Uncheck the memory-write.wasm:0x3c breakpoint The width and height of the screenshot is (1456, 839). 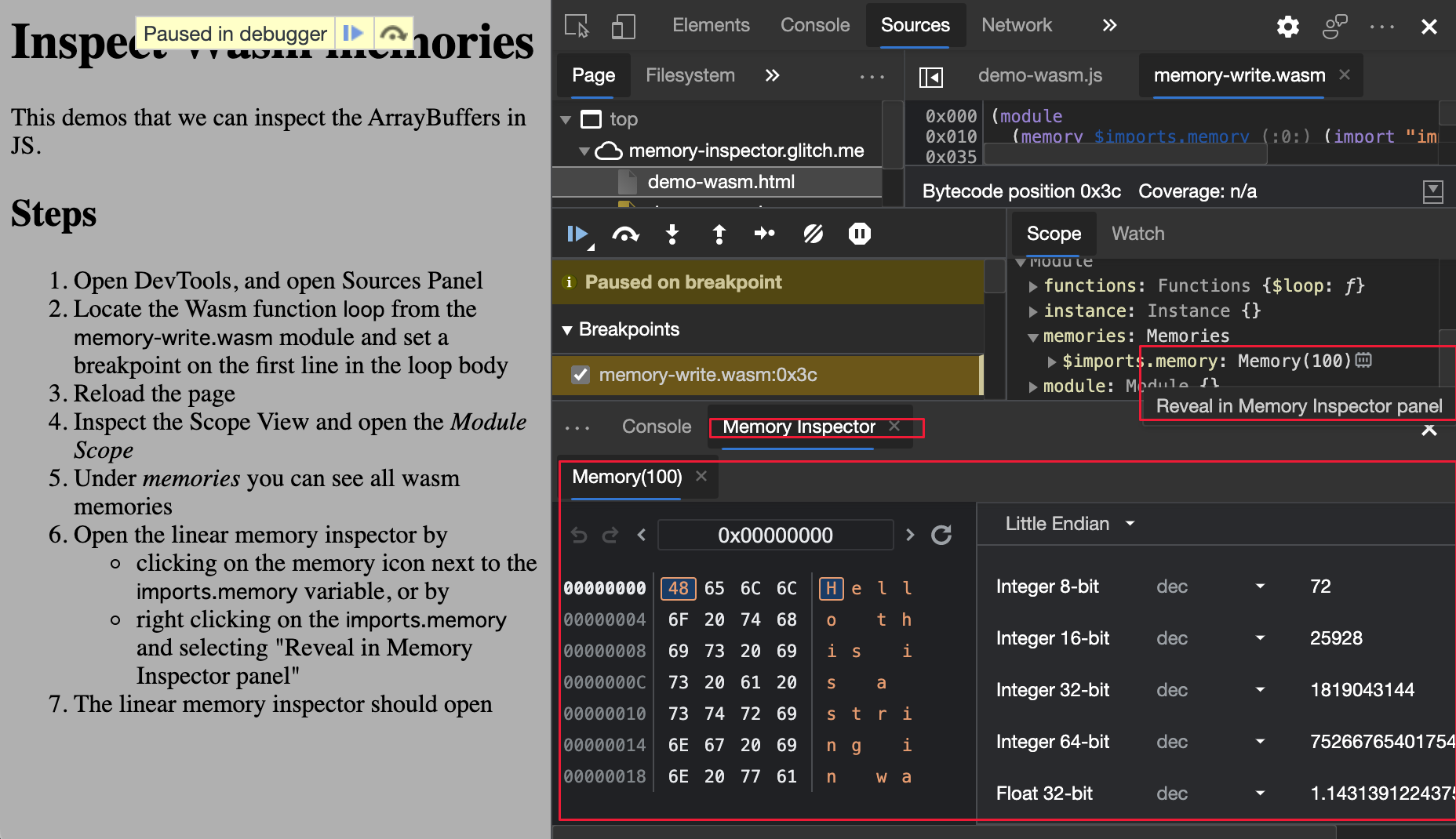tap(581, 375)
